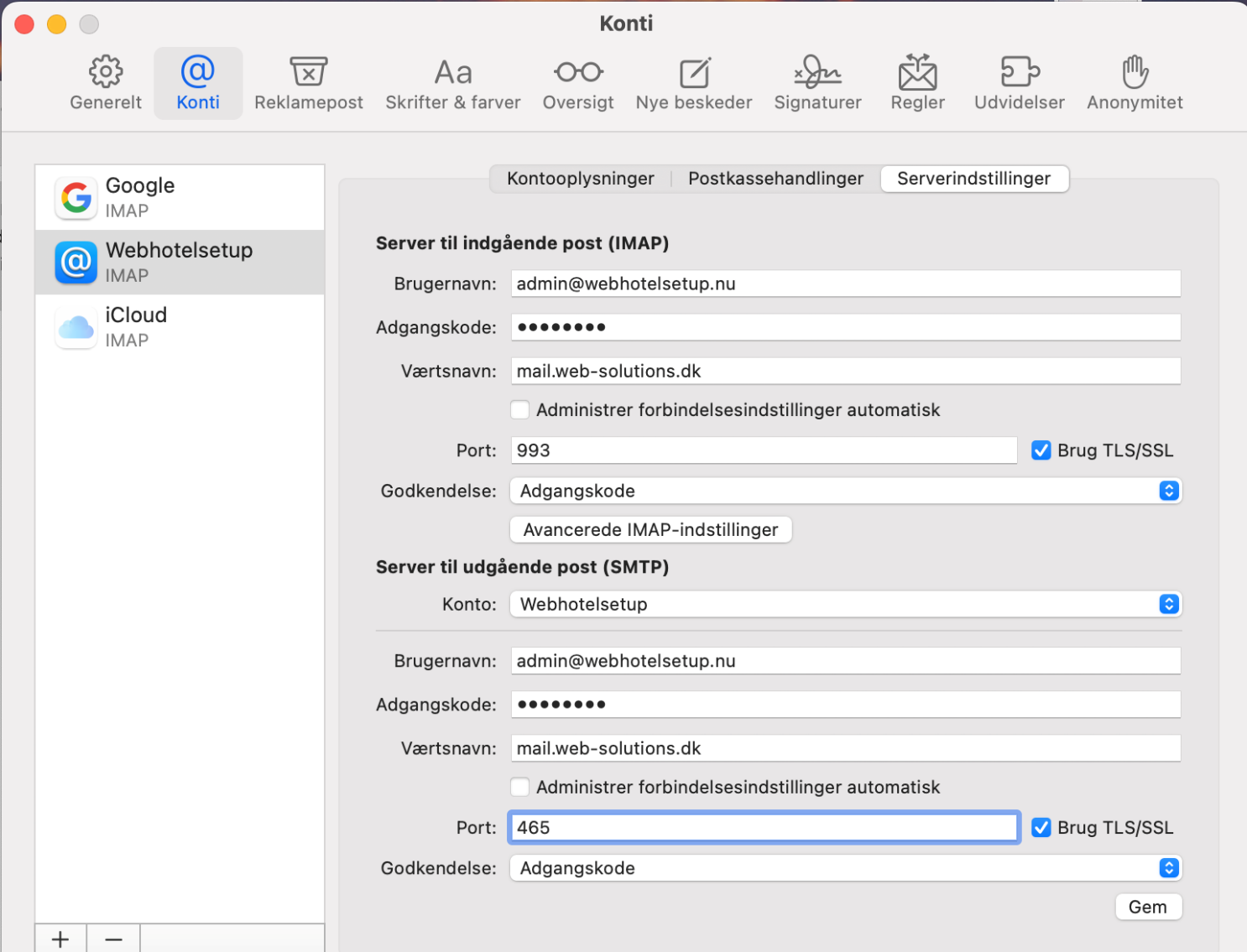Open the Regler mail rules pane
The image size is (1247, 952).
click(x=918, y=83)
